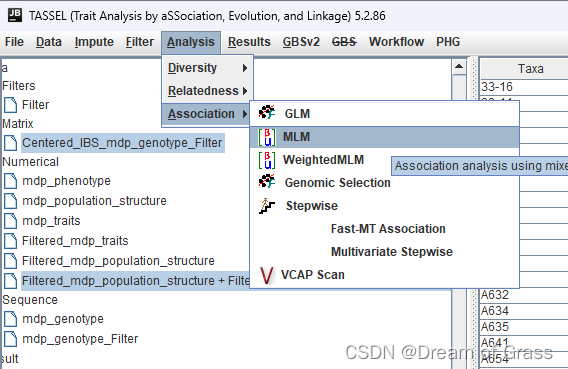Screen dimensions: 568x369
Task: Select Genomic Selection entry
Action: 385,183
